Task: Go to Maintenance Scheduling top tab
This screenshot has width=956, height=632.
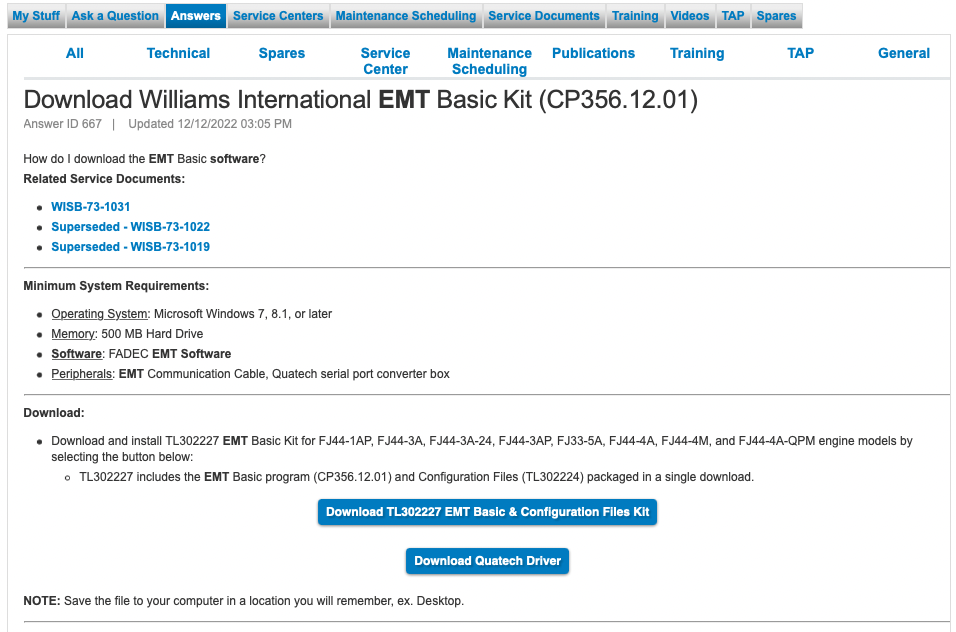Action: click(405, 16)
